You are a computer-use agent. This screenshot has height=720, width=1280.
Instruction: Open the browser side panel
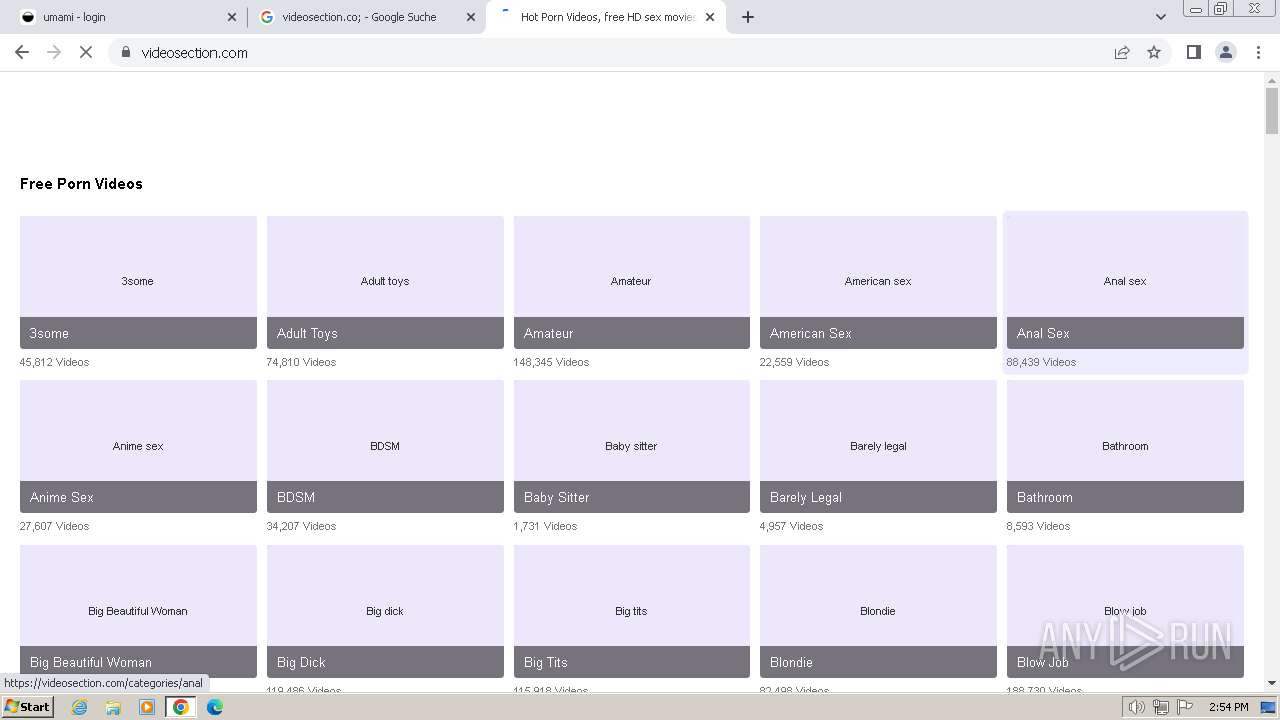tap(1193, 52)
